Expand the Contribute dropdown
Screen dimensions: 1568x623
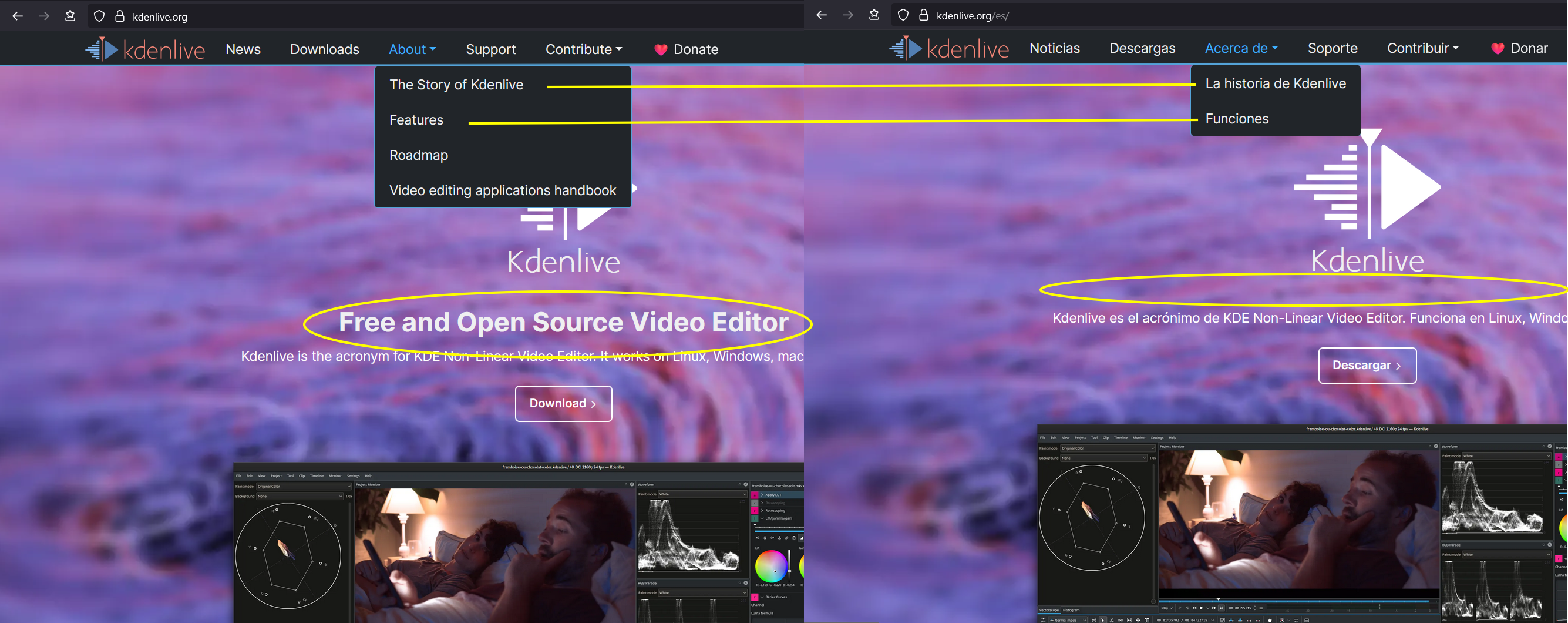pyautogui.click(x=583, y=49)
